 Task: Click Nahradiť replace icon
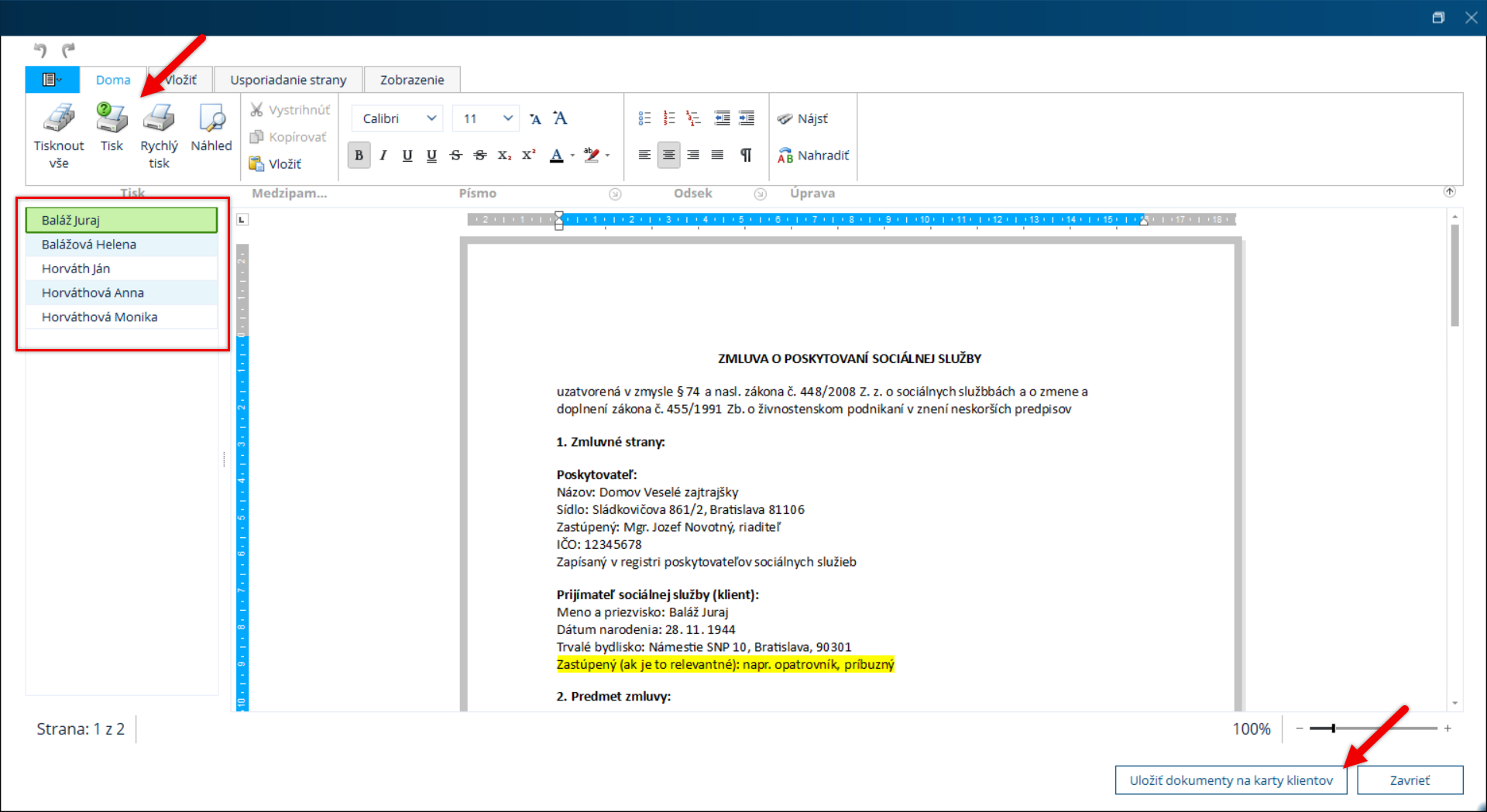785,156
